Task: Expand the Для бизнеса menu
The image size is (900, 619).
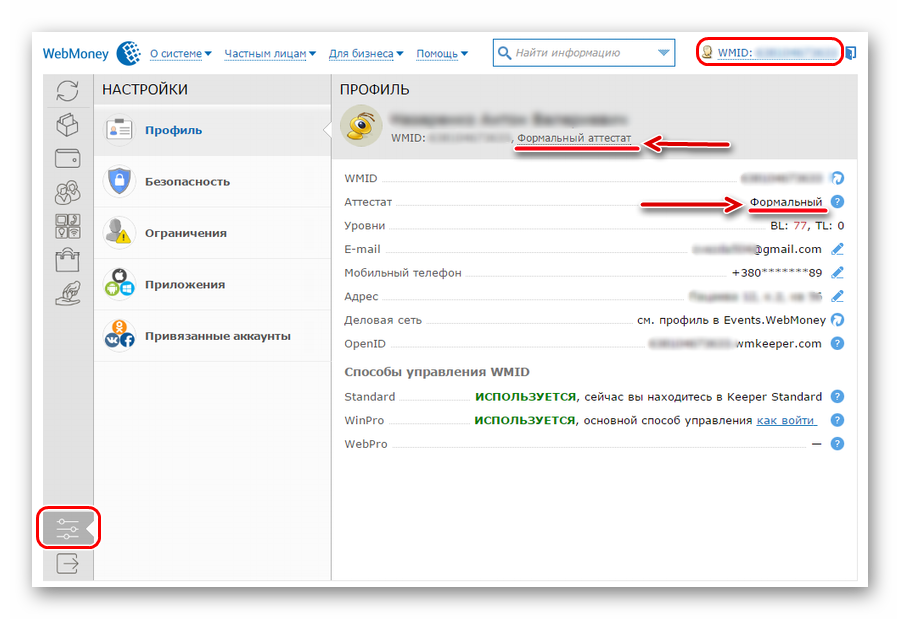Action: coord(366,53)
